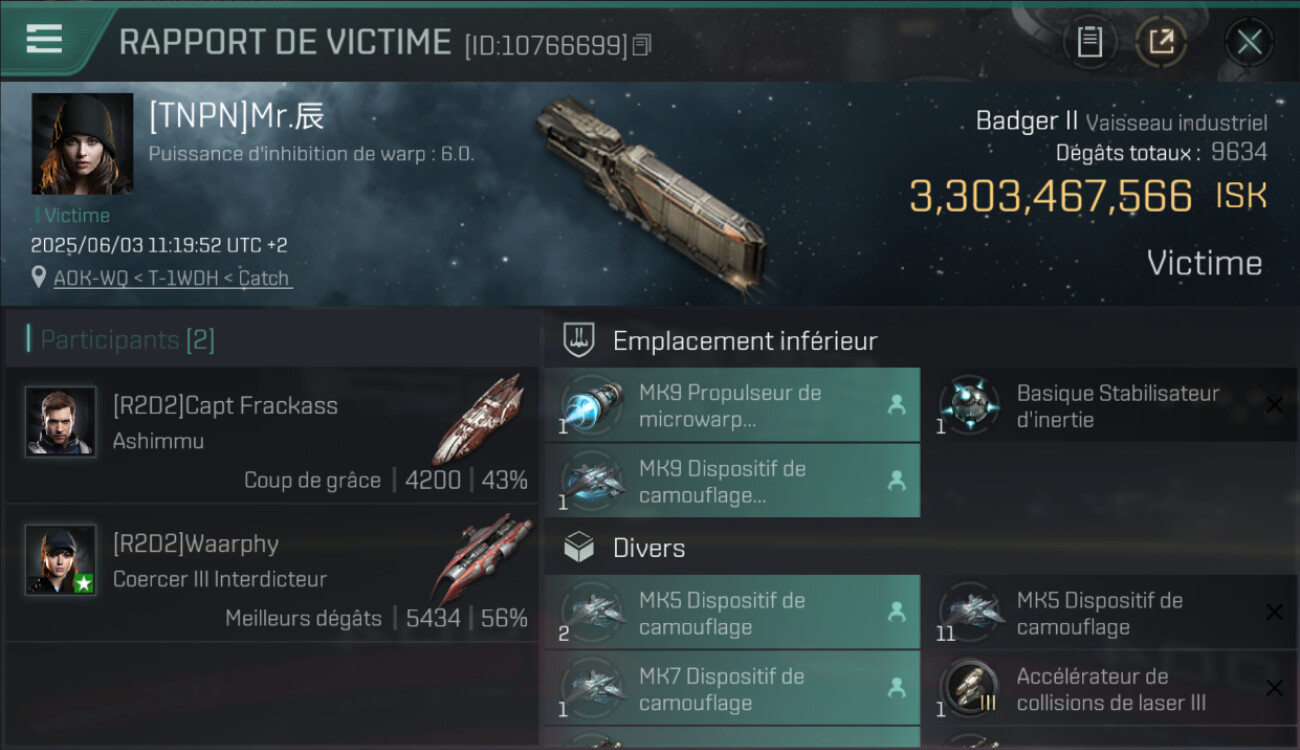Image resolution: width=1300 pixels, height=750 pixels.
Task: Click the X mark on MK5 Dispositif row
Action: point(1274,613)
